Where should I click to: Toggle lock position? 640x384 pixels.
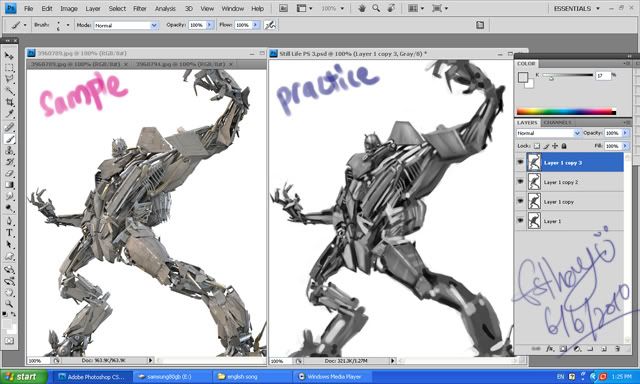pos(555,146)
